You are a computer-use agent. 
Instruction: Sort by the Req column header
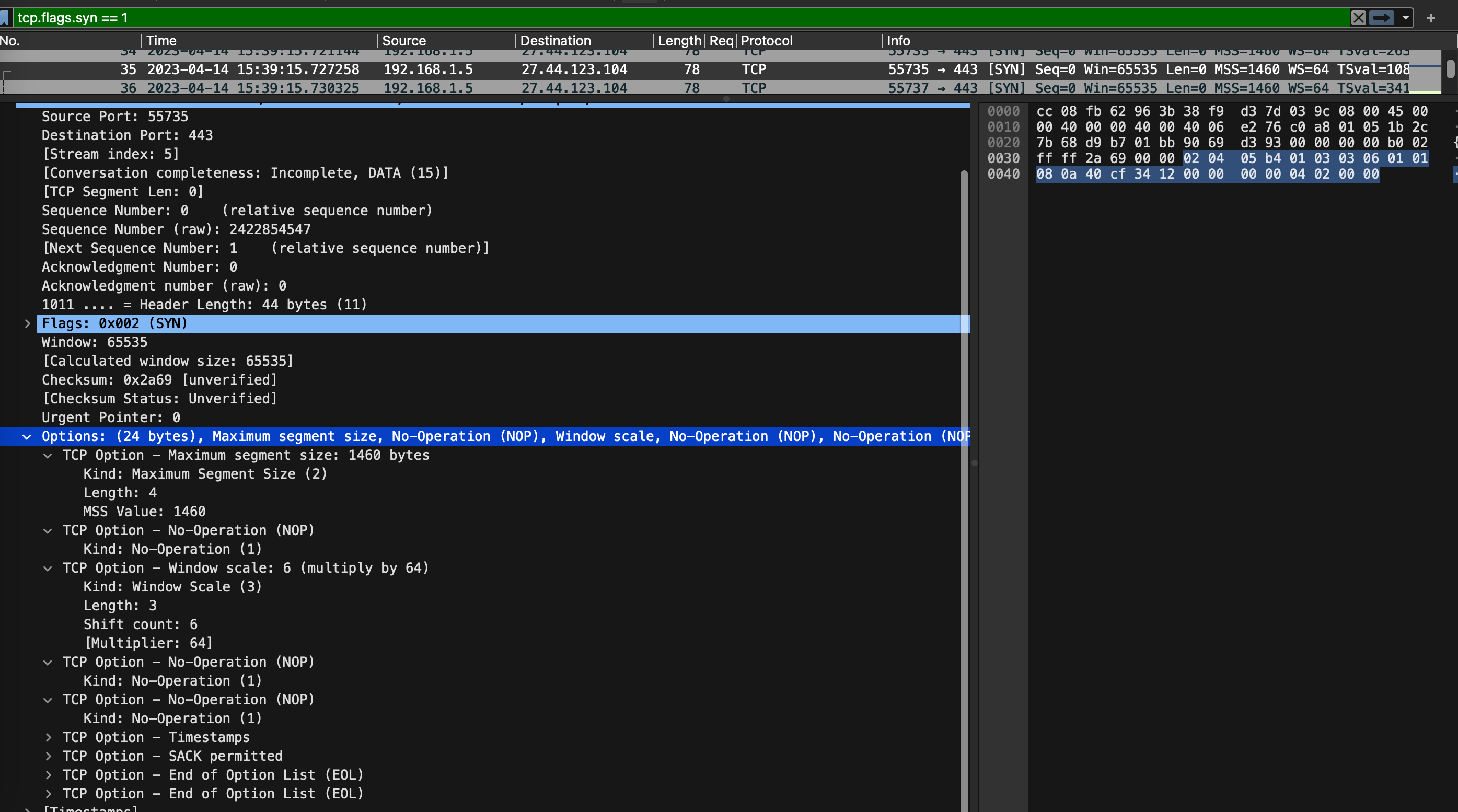point(721,41)
